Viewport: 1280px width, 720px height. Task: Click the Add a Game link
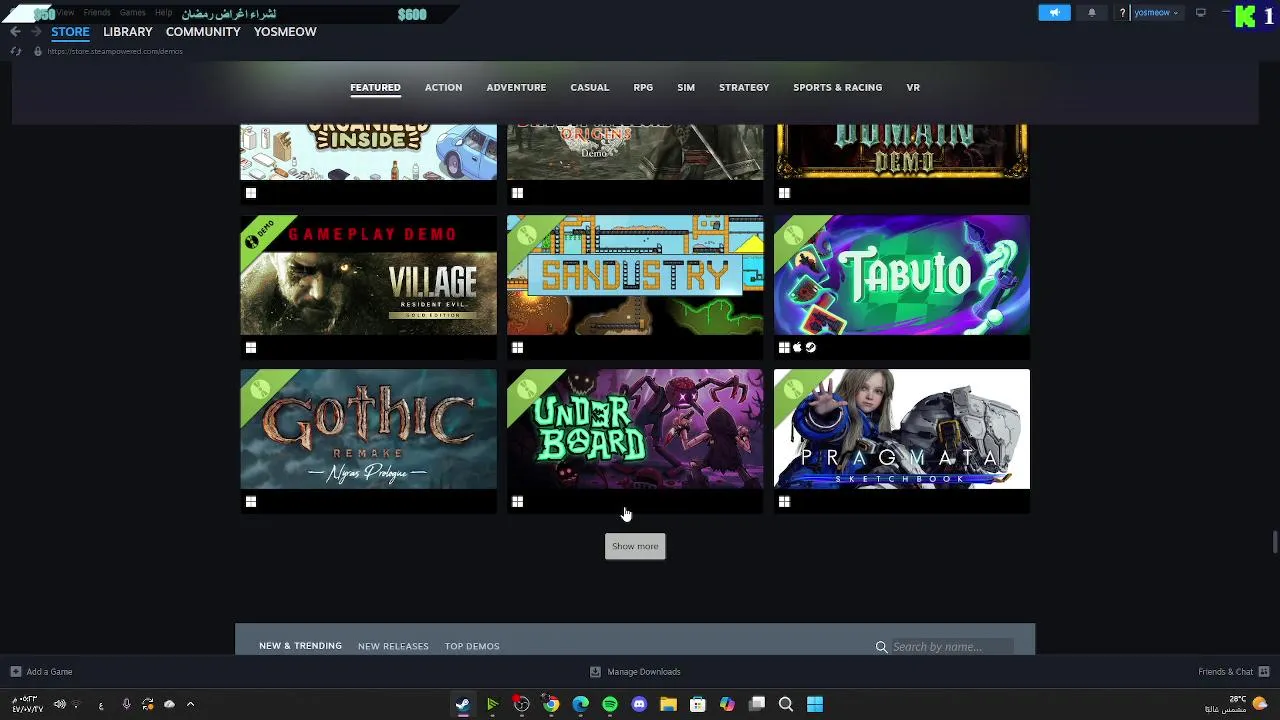(49, 672)
